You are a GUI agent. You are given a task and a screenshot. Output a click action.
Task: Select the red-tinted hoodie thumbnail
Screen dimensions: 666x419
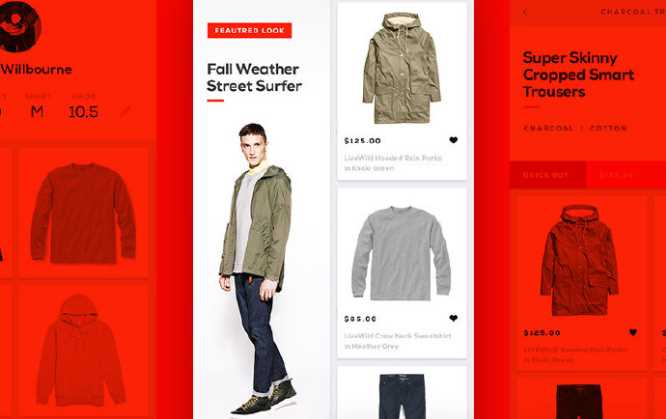[x=80, y=350]
